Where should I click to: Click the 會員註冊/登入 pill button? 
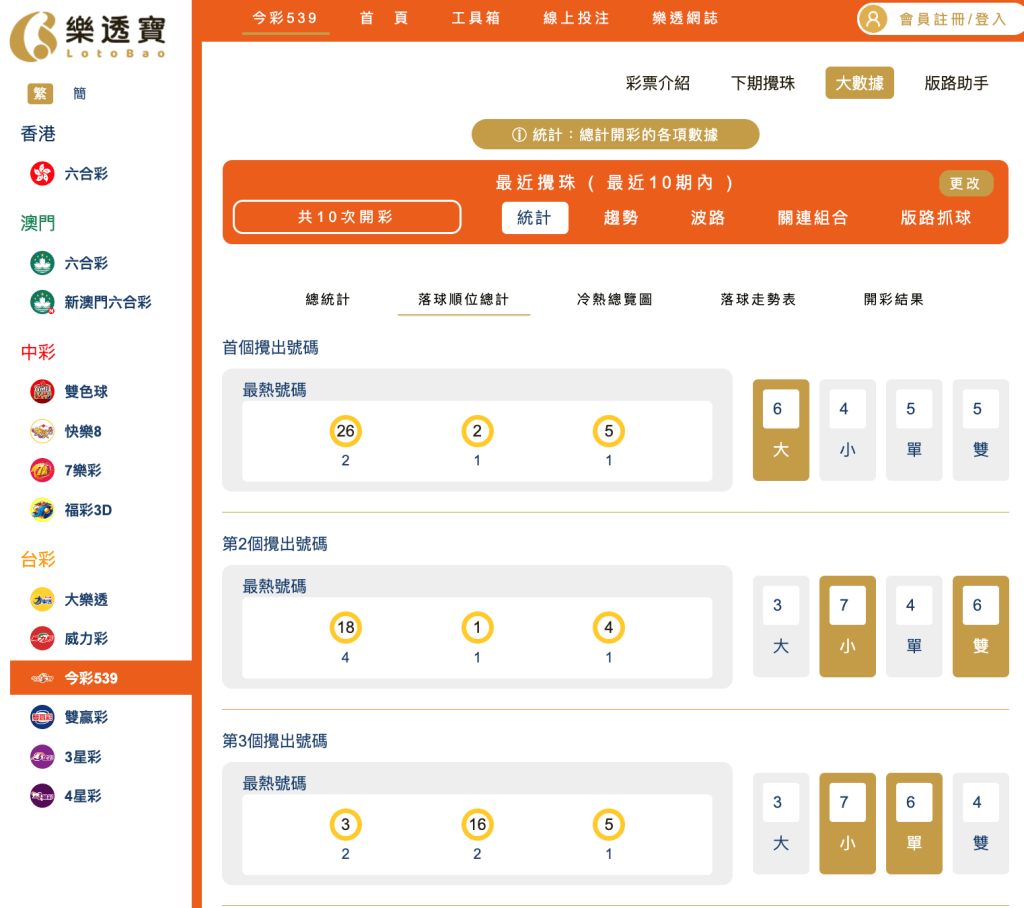point(936,18)
